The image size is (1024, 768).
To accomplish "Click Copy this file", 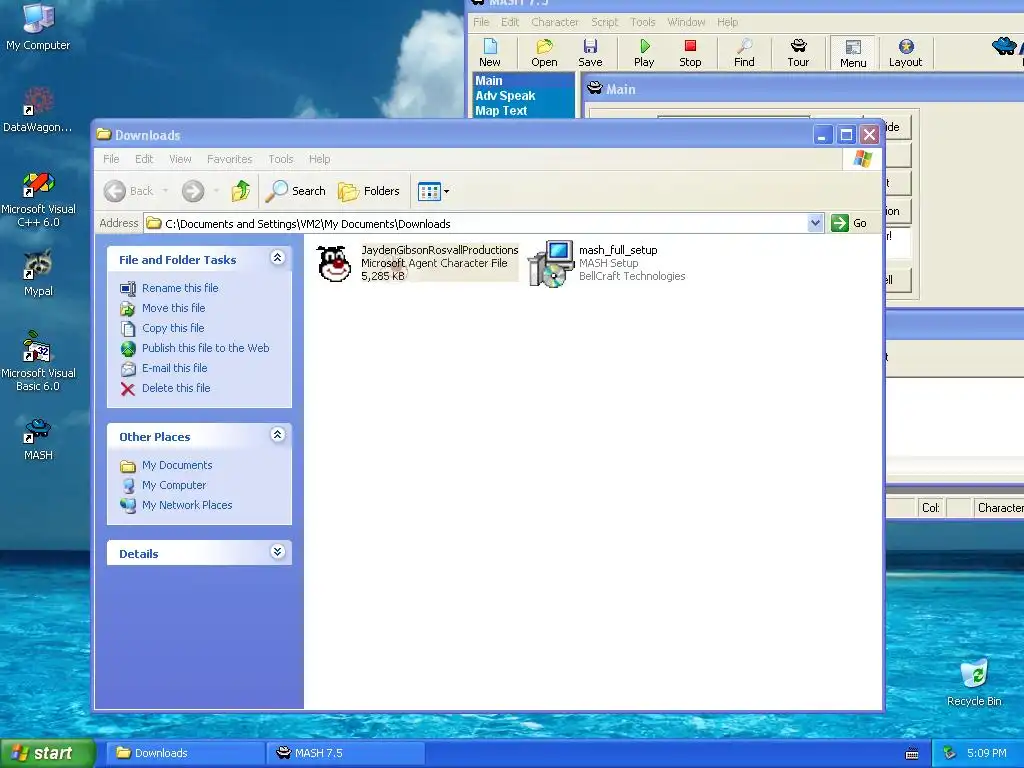I will pyautogui.click(x=173, y=328).
